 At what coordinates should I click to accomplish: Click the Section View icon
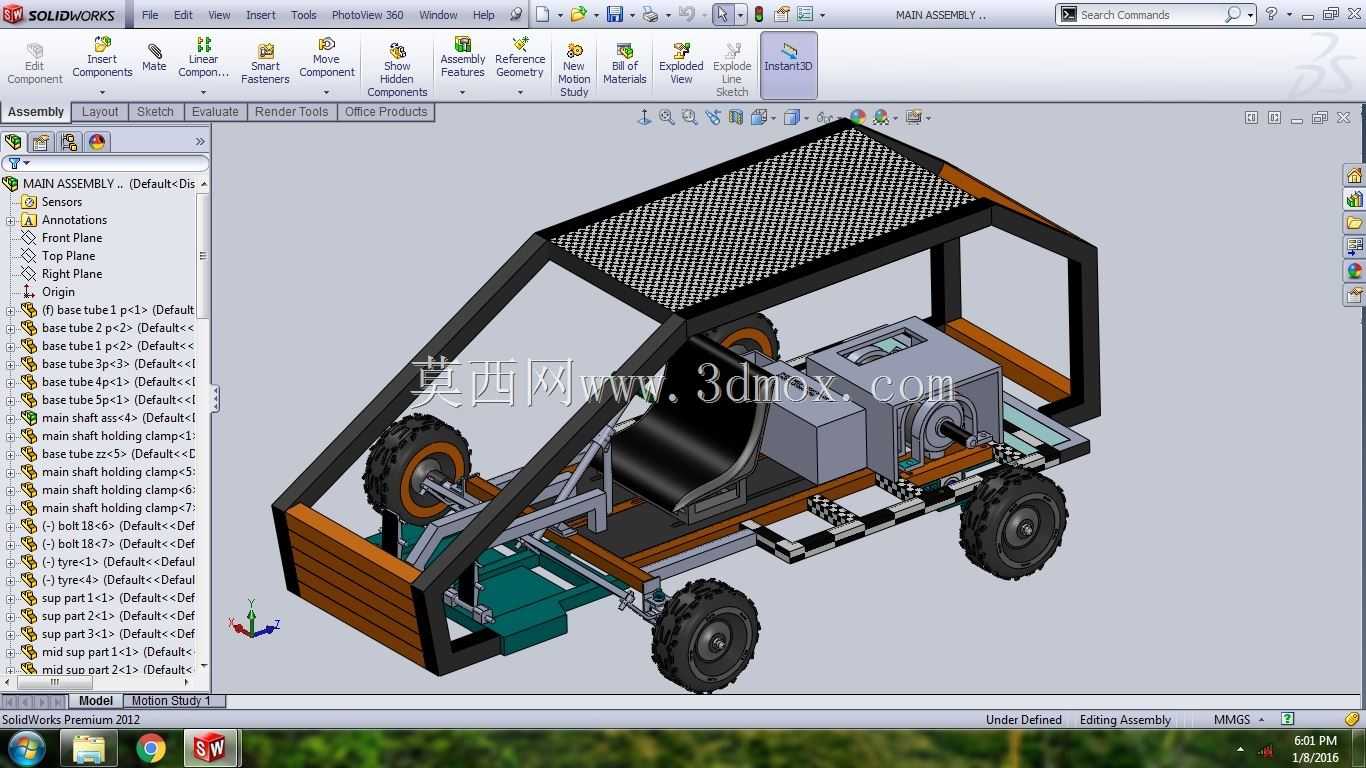click(x=736, y=118)
